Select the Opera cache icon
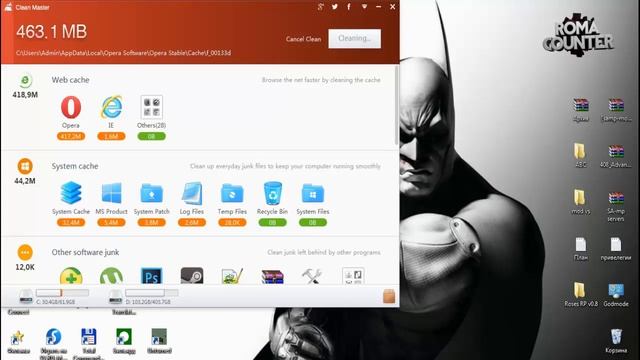Screen dimensions: 640x360 71,107
